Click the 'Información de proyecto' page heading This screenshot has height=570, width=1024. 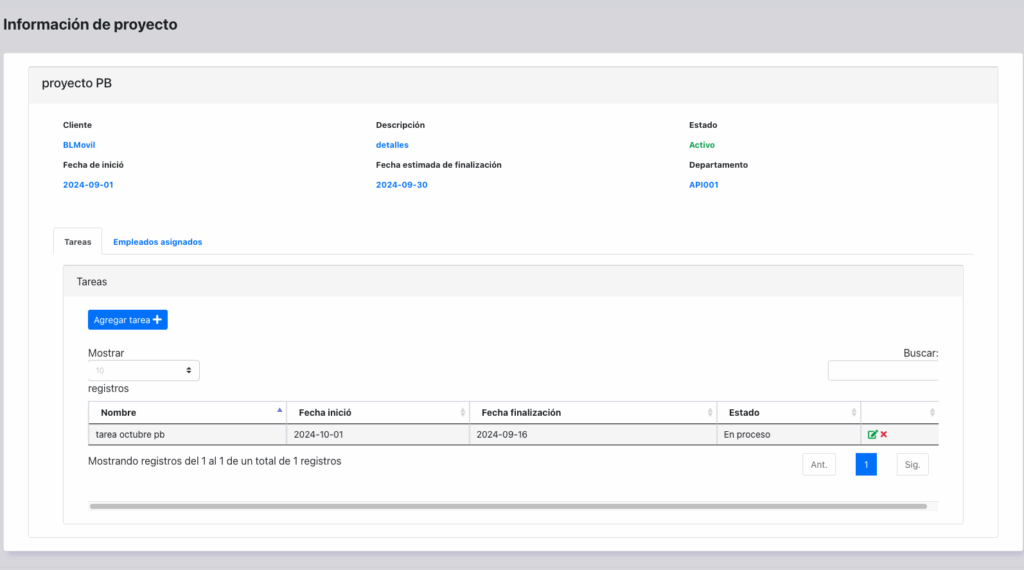(90, 24)
